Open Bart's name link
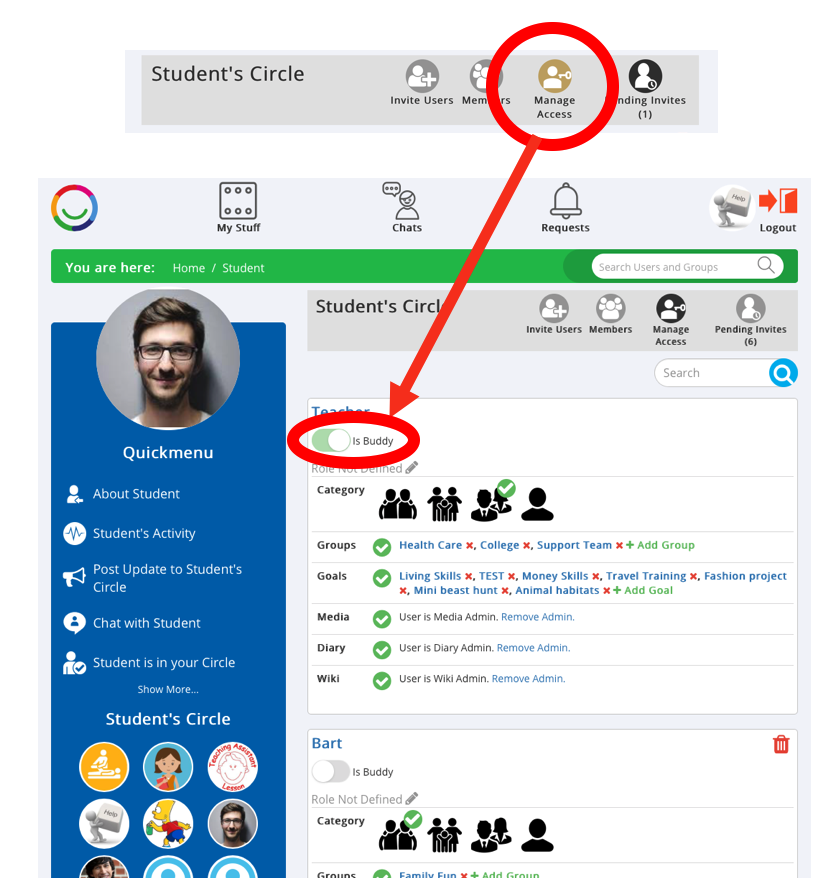This screenshot has height=878, width=827. [x=326, y=743]
